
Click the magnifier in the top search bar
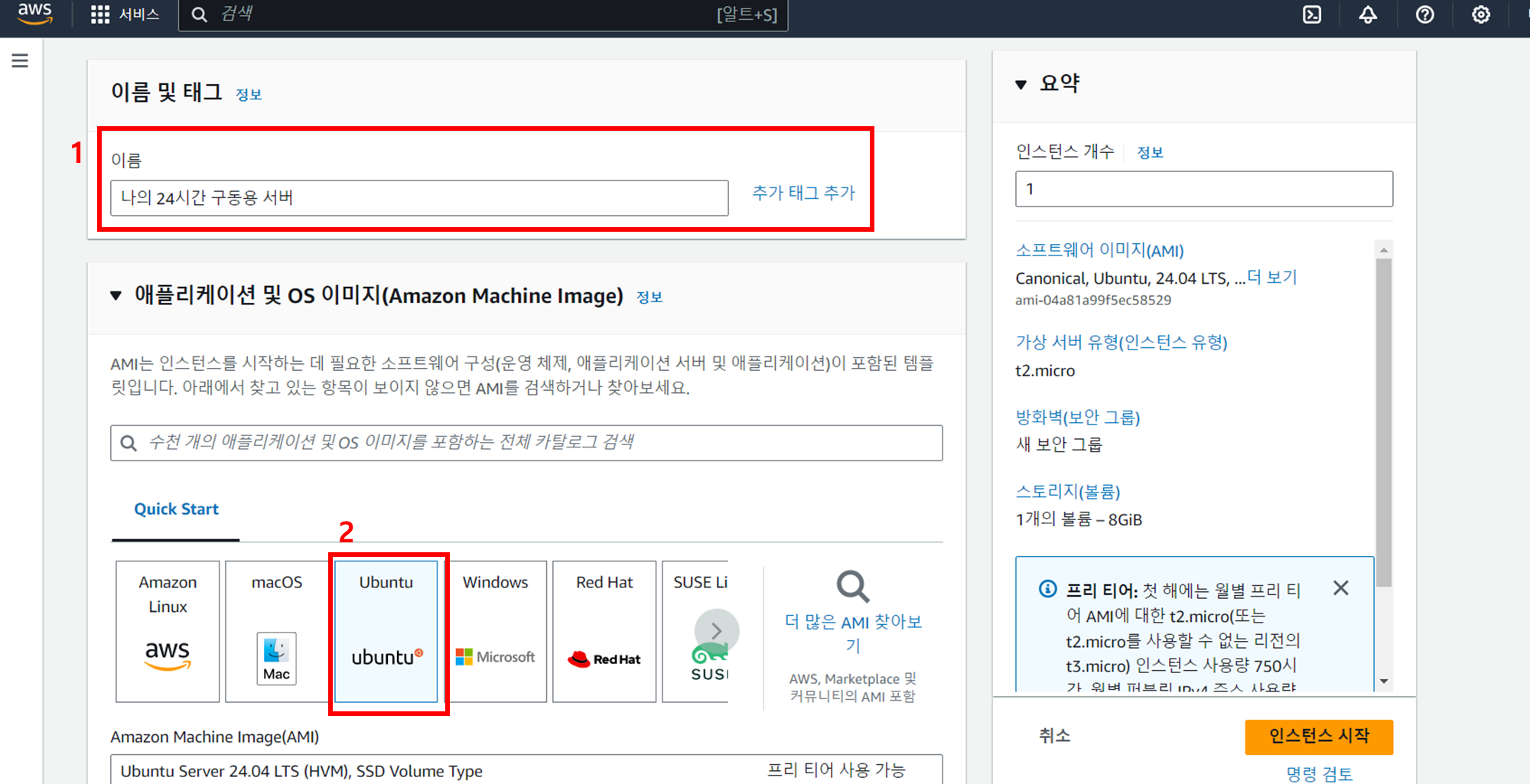tap(199, 15)
